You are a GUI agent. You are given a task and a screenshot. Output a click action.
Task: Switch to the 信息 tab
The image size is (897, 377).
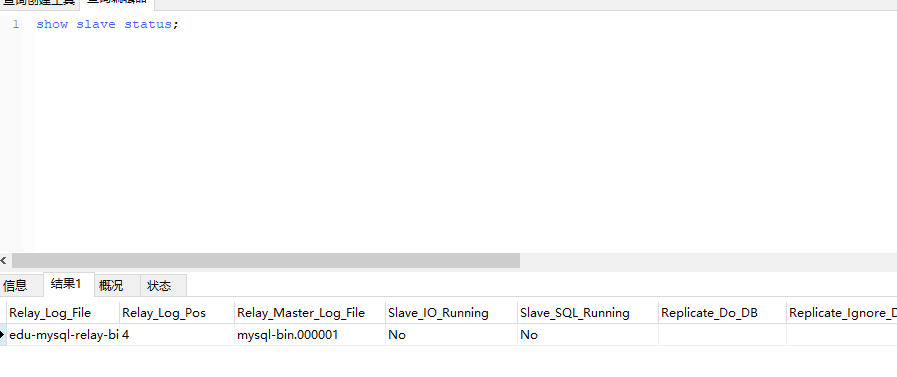pos(15,285)
